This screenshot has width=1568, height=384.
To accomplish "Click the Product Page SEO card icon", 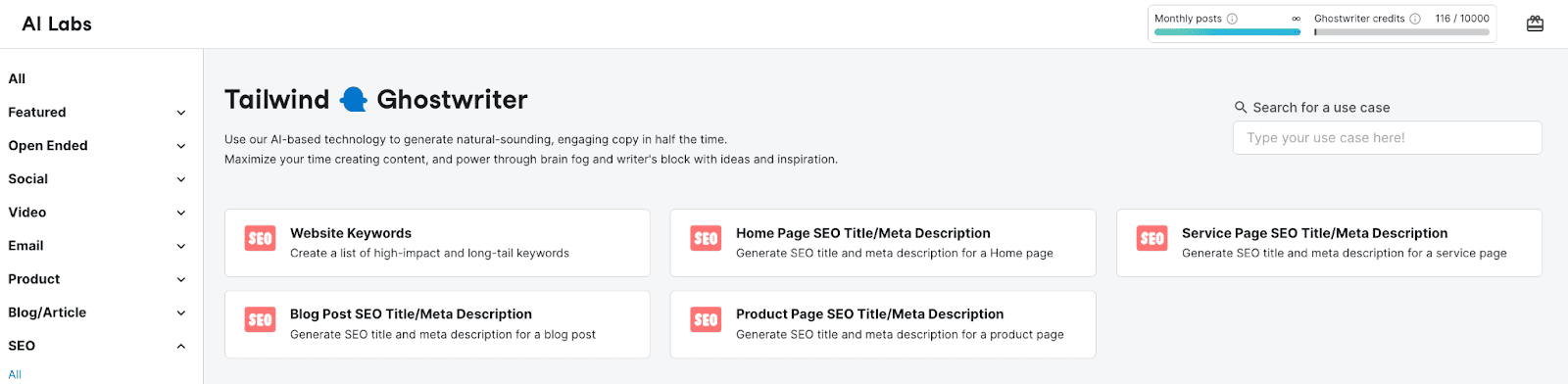I will [706, 319].
